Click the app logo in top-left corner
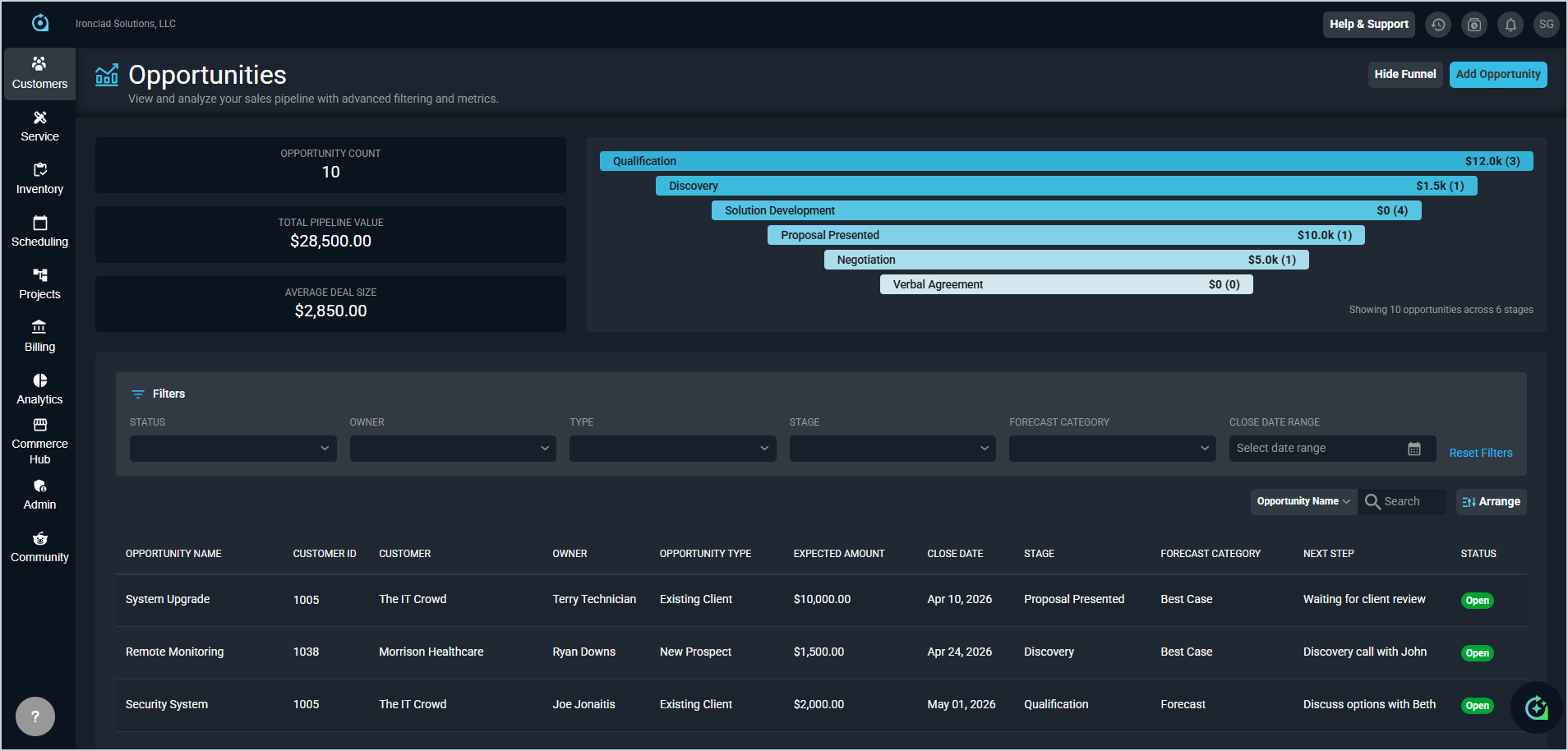The image size is (1568, 751). pos(40,23)
